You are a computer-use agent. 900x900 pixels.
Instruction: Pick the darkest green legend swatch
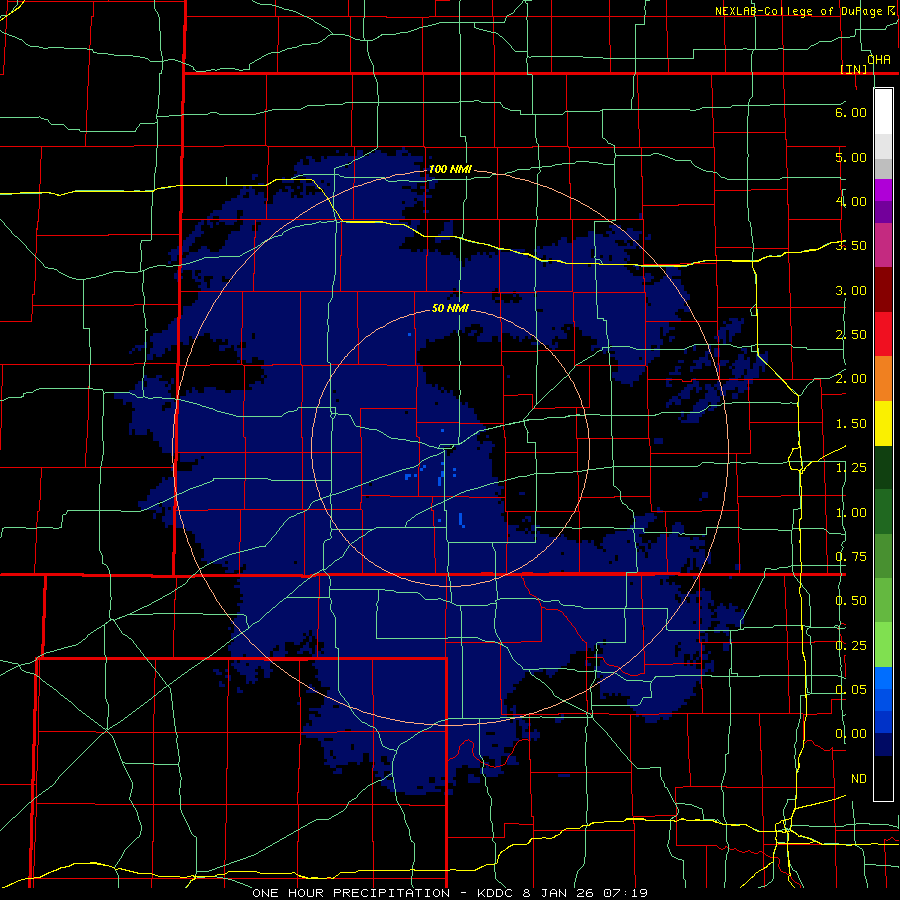click(x=883, y=467)
